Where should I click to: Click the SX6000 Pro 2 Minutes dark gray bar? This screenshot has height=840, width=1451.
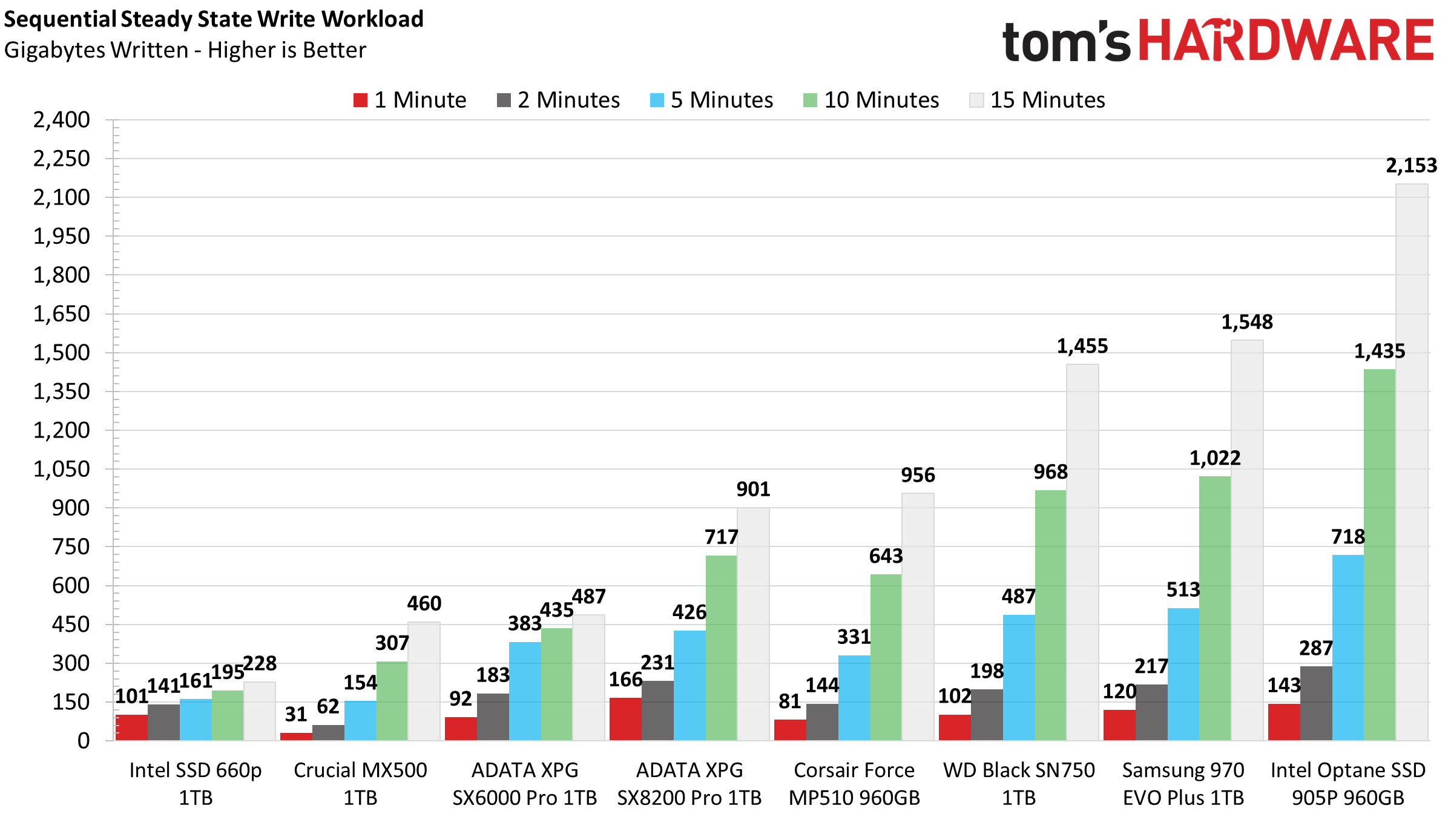(493, 717)
